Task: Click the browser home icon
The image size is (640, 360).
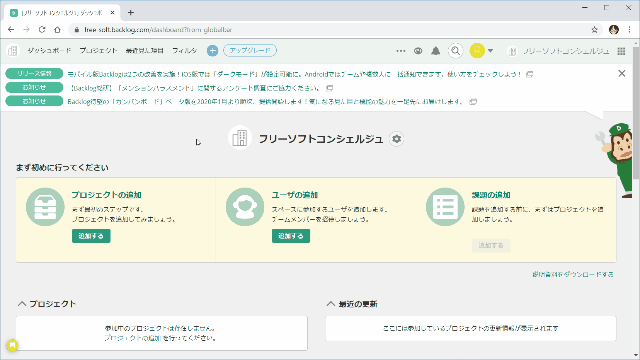Action: 58,29
